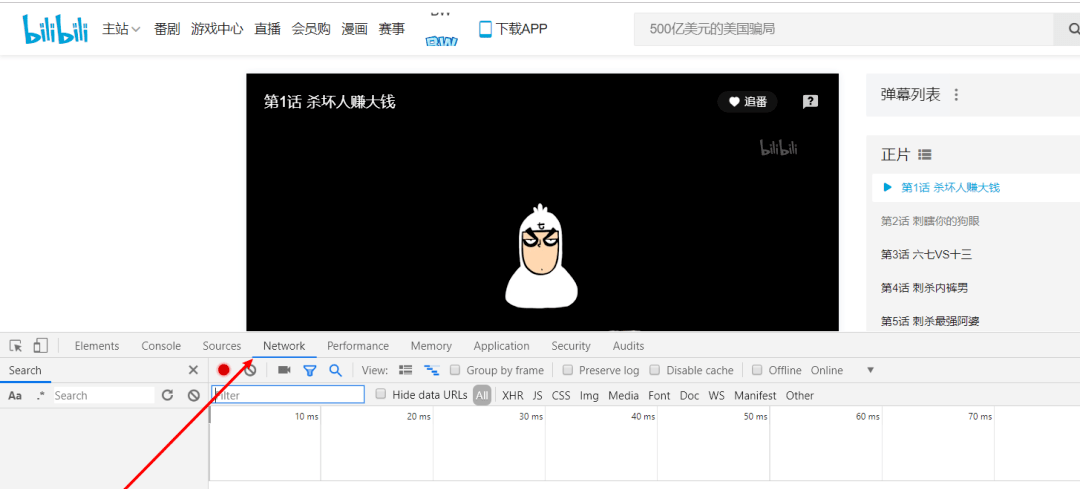1080x489 pixels.
Task: Focus the network Filter input field
Action: click(x=288, y=395)
